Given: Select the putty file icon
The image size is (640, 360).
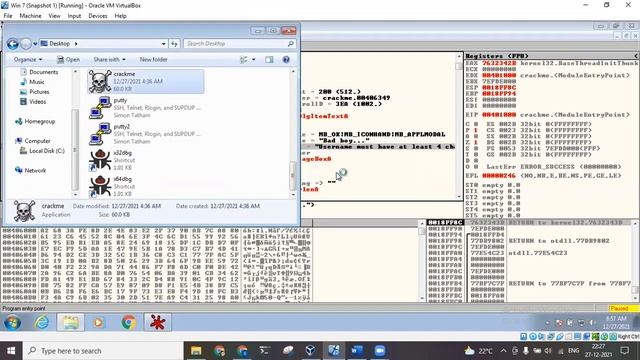Looking at the screenshot, I should click(x=100, y=108).
